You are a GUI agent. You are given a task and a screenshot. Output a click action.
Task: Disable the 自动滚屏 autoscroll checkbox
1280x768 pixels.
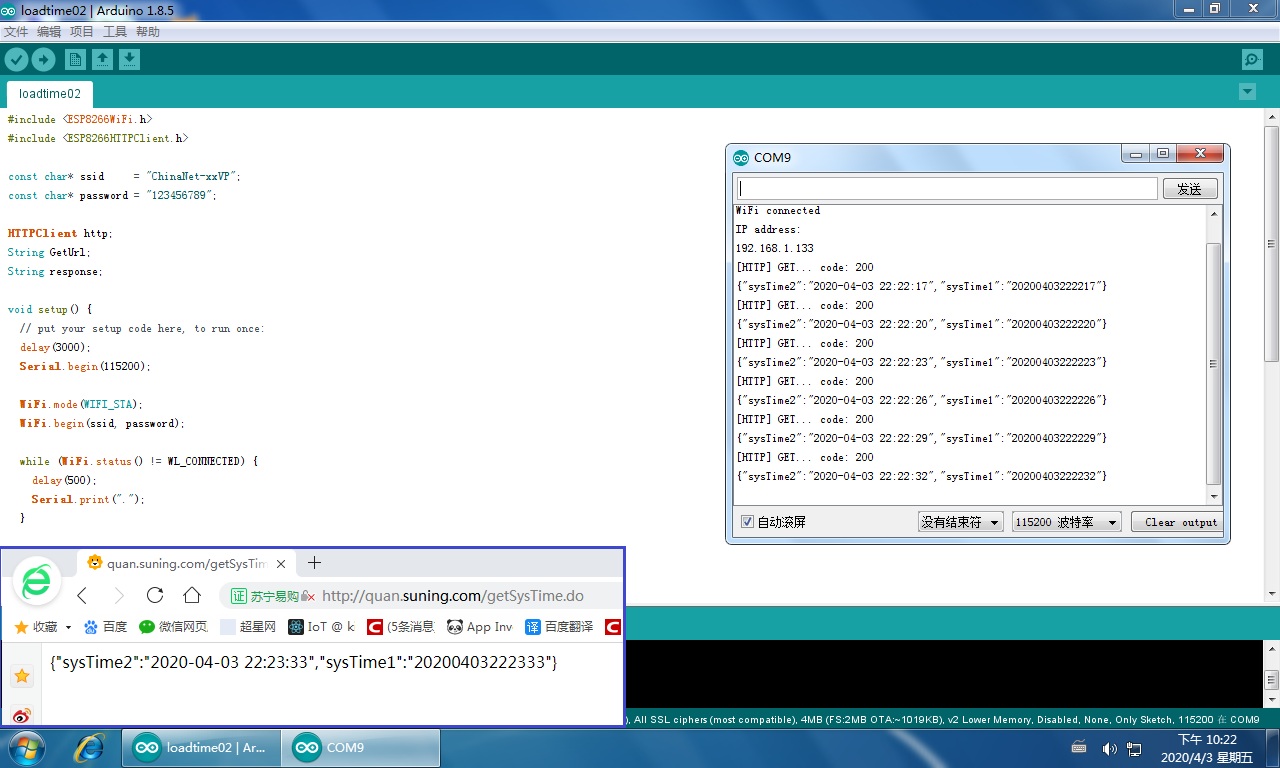[747, 521]
